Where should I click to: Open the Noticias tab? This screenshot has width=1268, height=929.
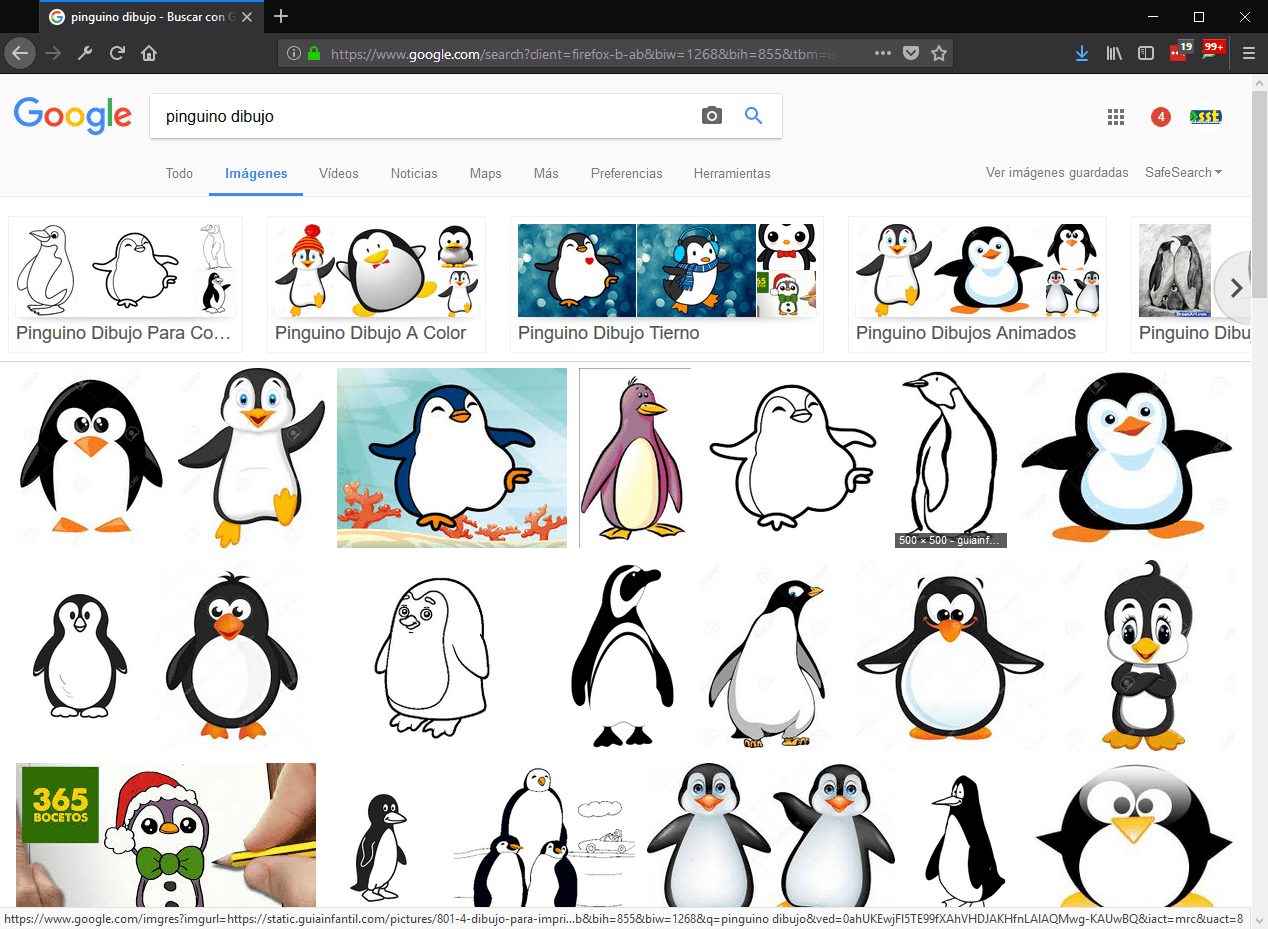tap(414, 173)
